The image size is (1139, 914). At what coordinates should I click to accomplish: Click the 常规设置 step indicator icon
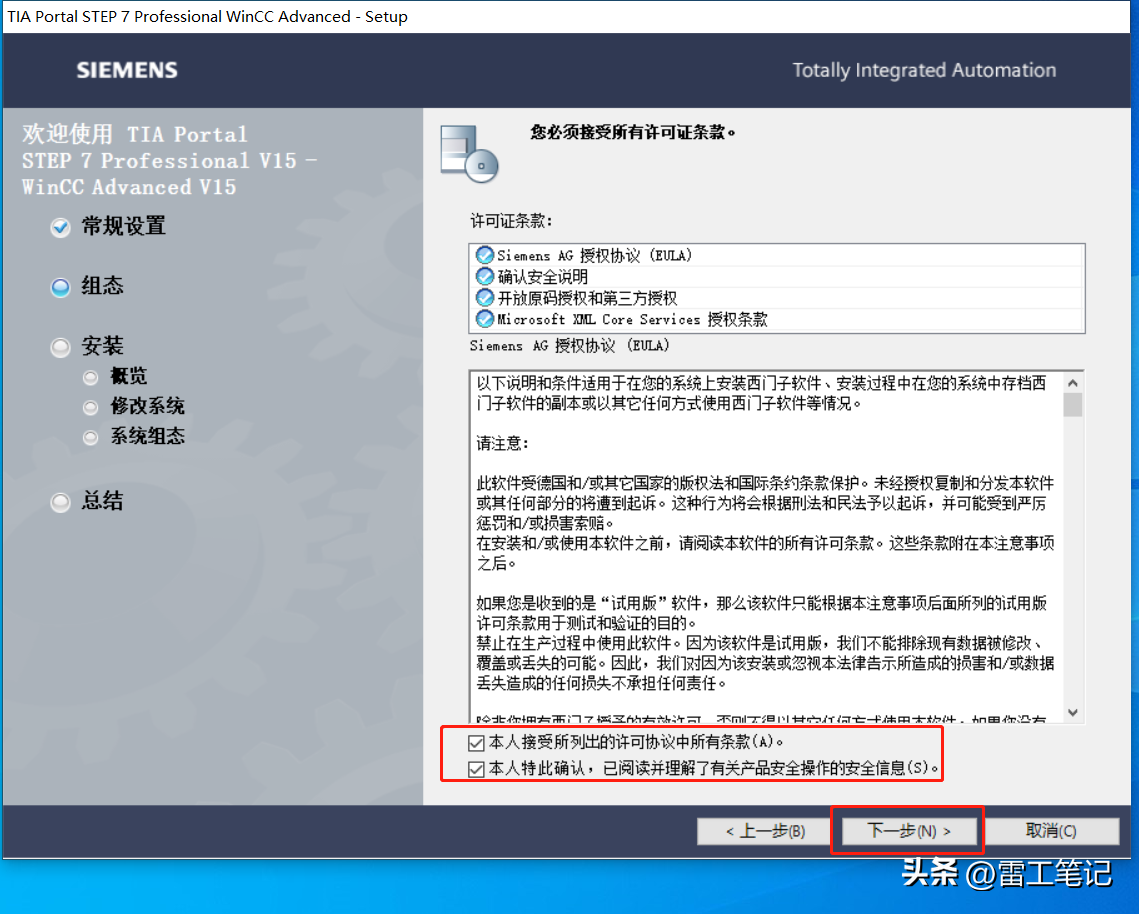coord(61,228)
